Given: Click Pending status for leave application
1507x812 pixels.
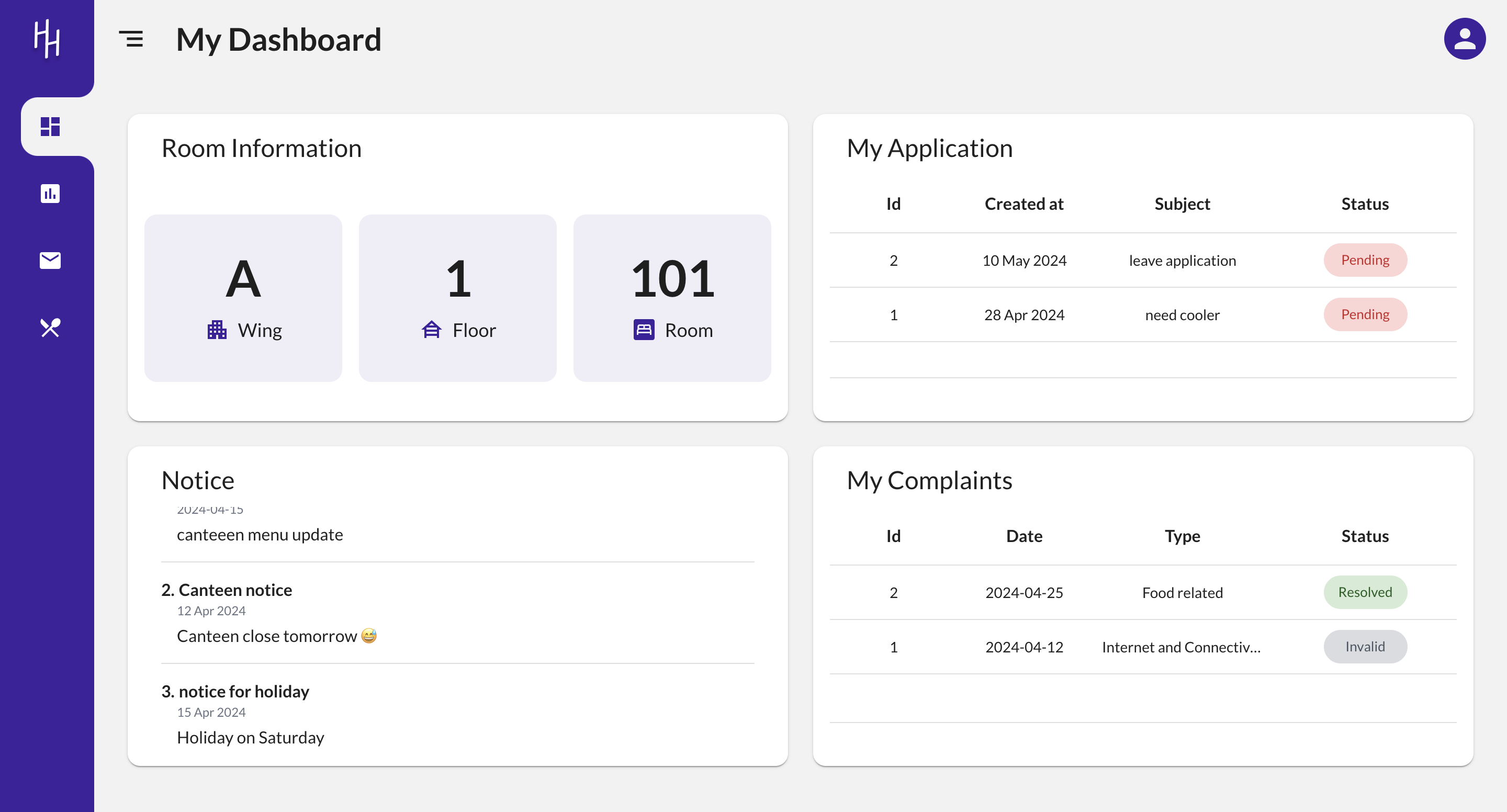Looking at the screenshot, I should click(x=1365, y=260).
